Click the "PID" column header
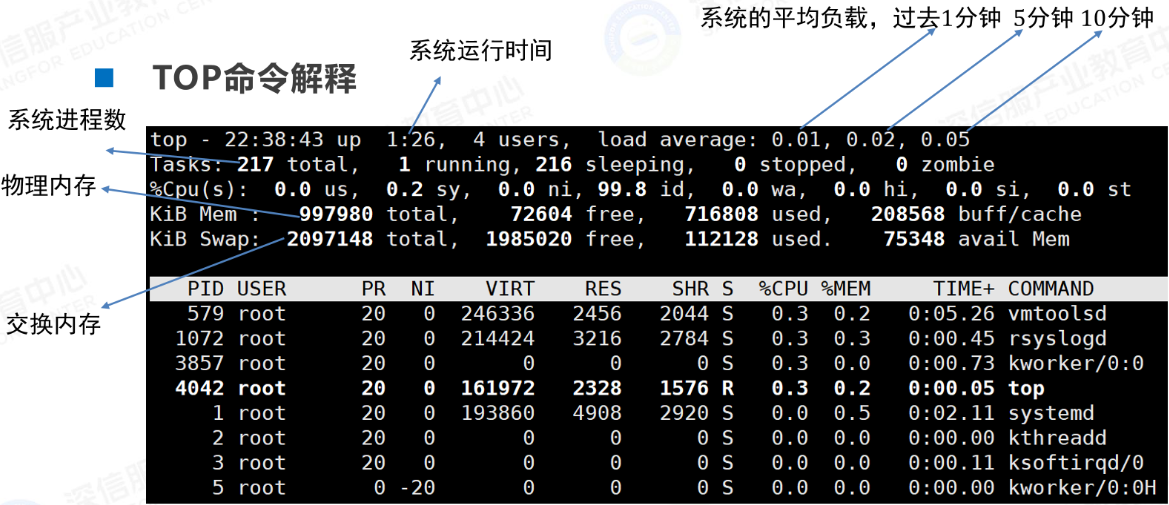The width and height of the screenshot is (1169, 505). click(206, 289)
